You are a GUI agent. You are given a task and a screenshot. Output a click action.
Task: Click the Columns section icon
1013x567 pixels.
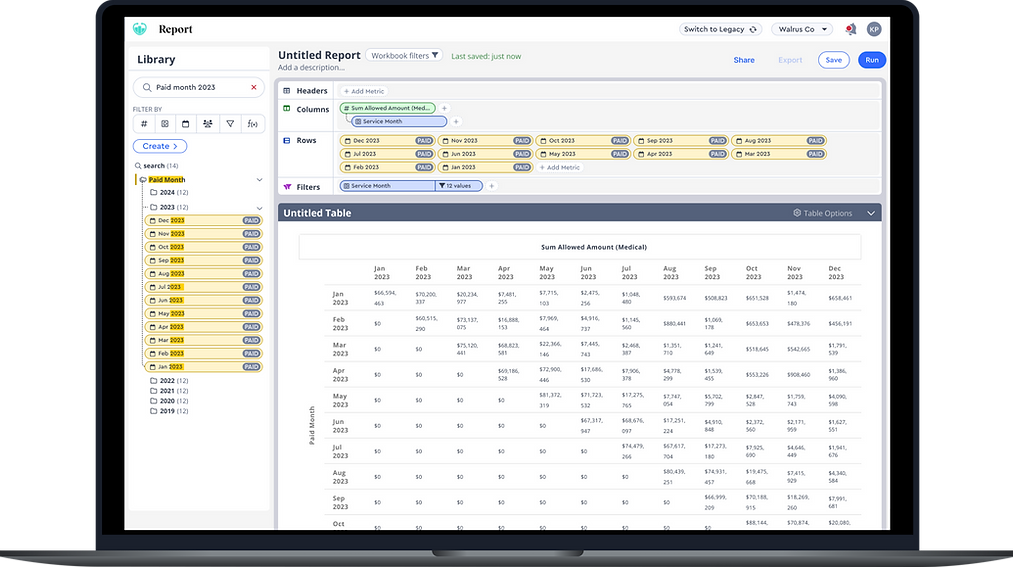(287, 109)
